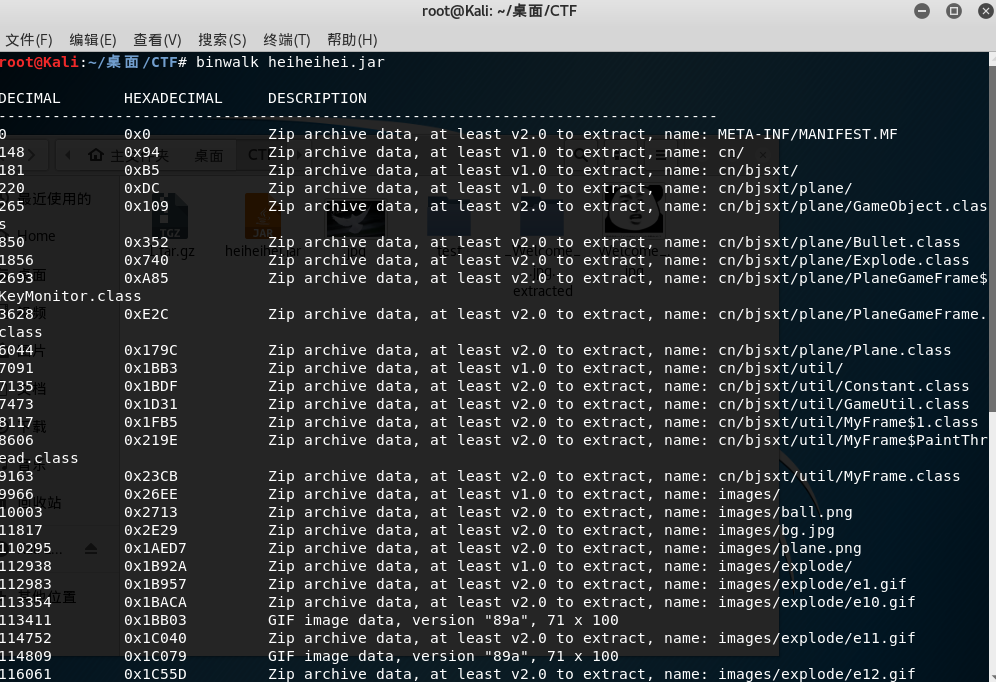Screen dimensions: 996x682
Task: Click the Home icon in the path bar
Action: [95, 154]
